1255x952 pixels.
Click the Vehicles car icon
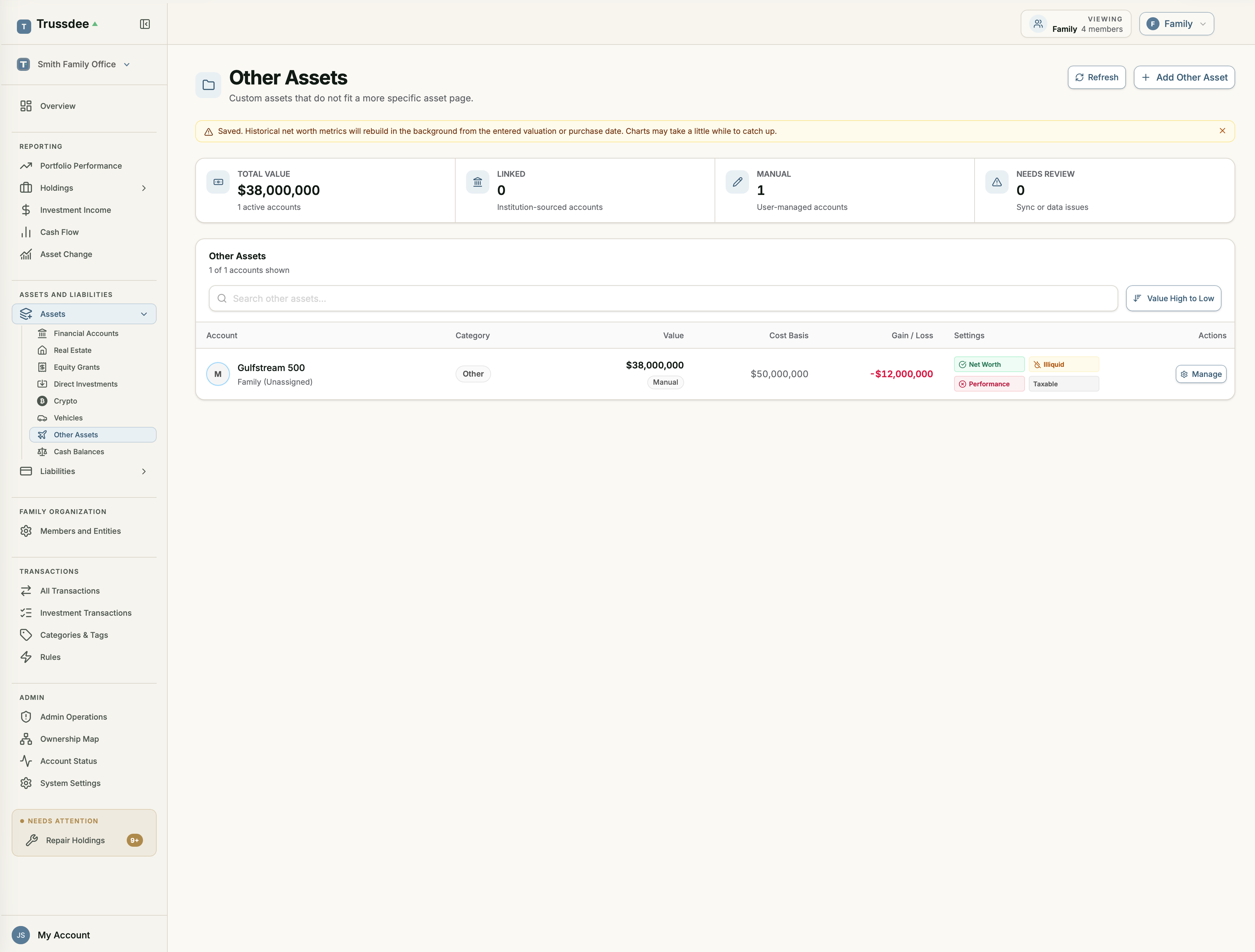coord(42,418)
